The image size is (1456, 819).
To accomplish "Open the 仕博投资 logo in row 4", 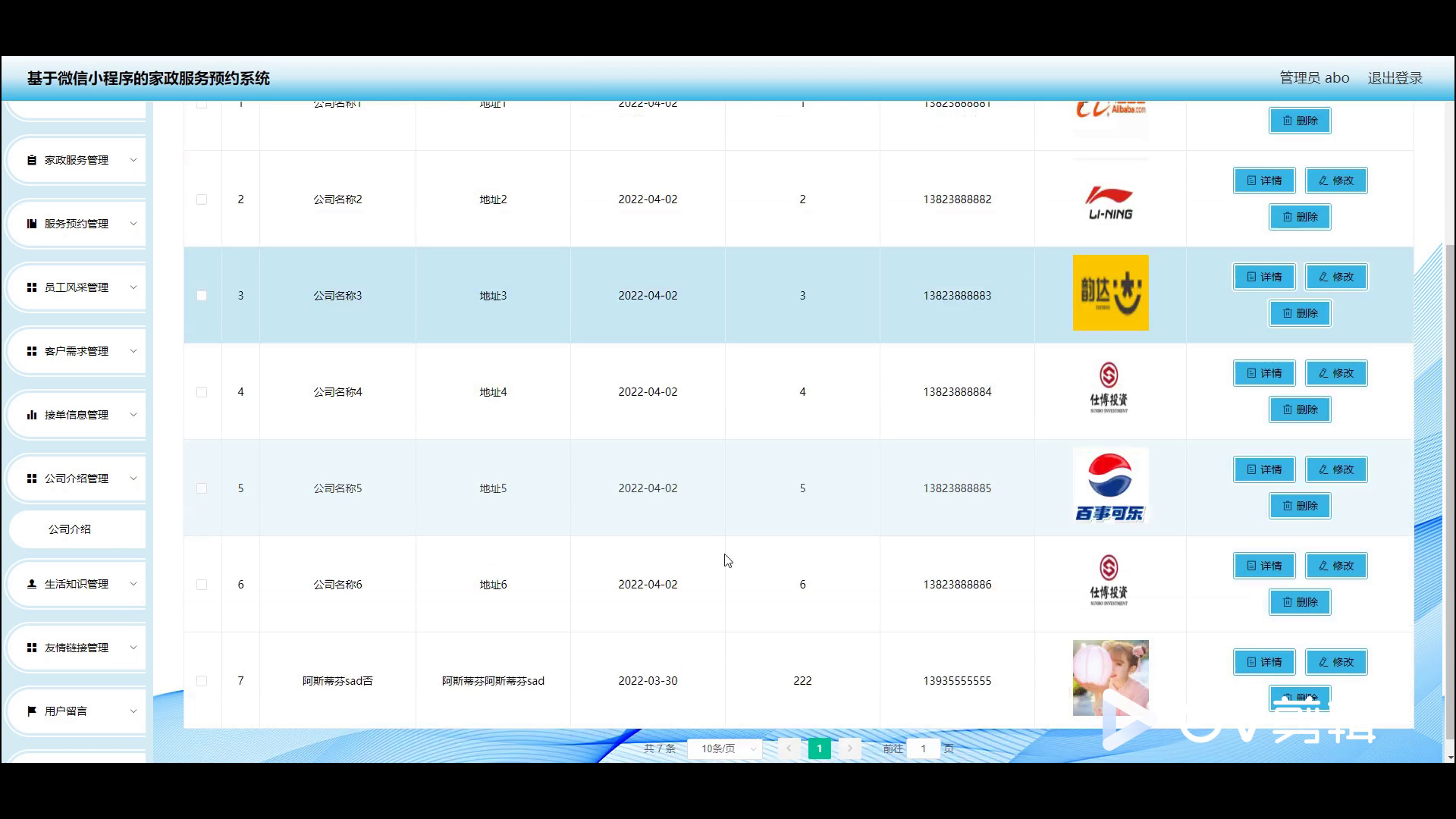I will click(x=1110, y=389).
